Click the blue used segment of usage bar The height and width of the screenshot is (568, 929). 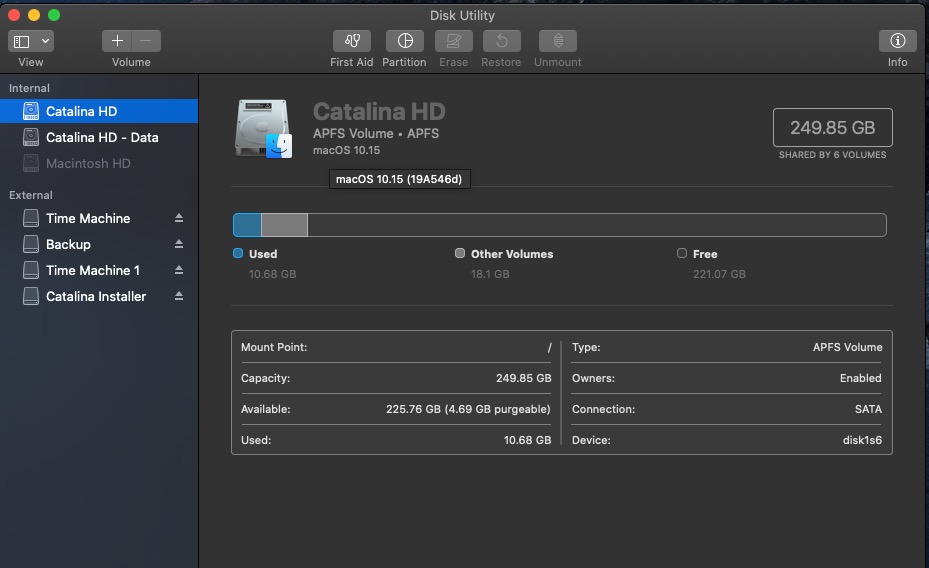click(247, 225)
